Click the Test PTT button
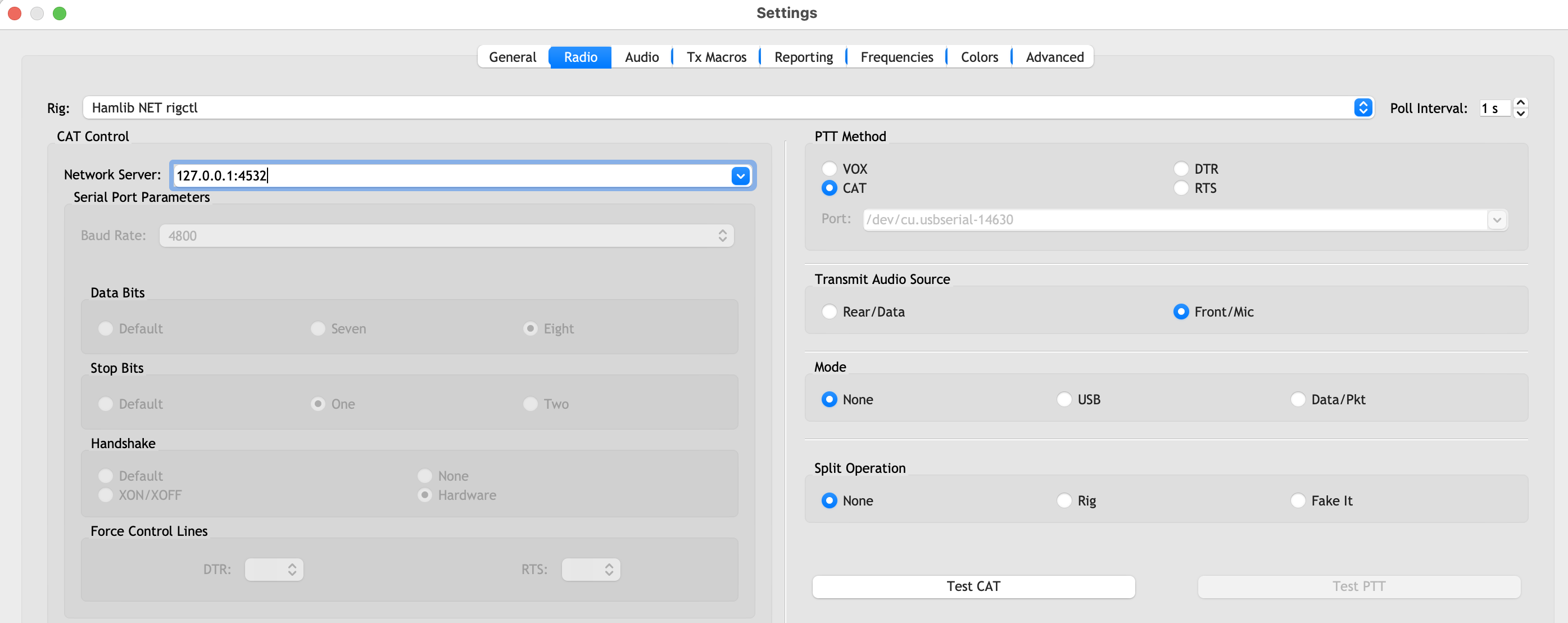 click(1358, 586)
